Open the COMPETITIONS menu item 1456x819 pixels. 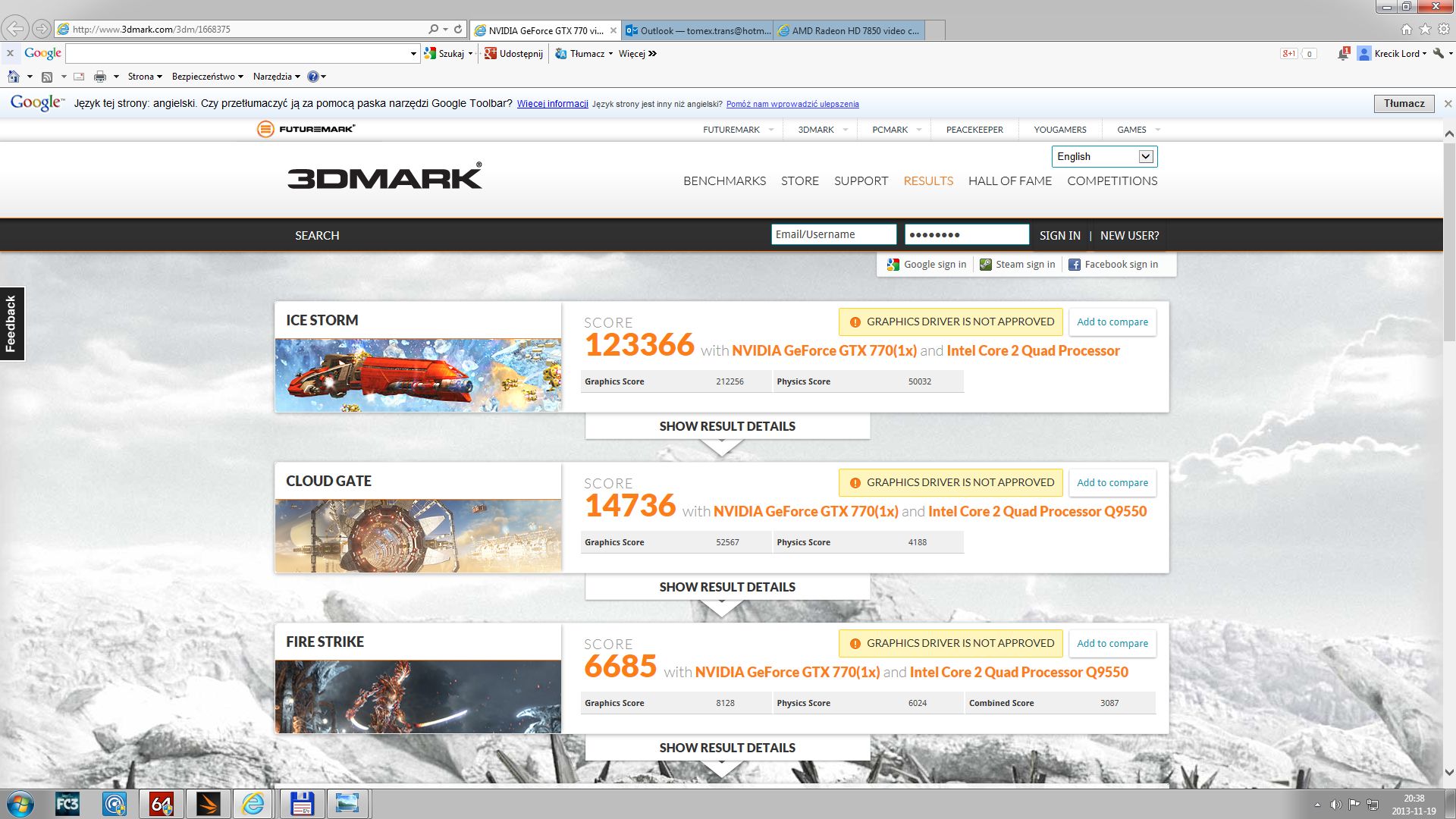(1112, 181)
